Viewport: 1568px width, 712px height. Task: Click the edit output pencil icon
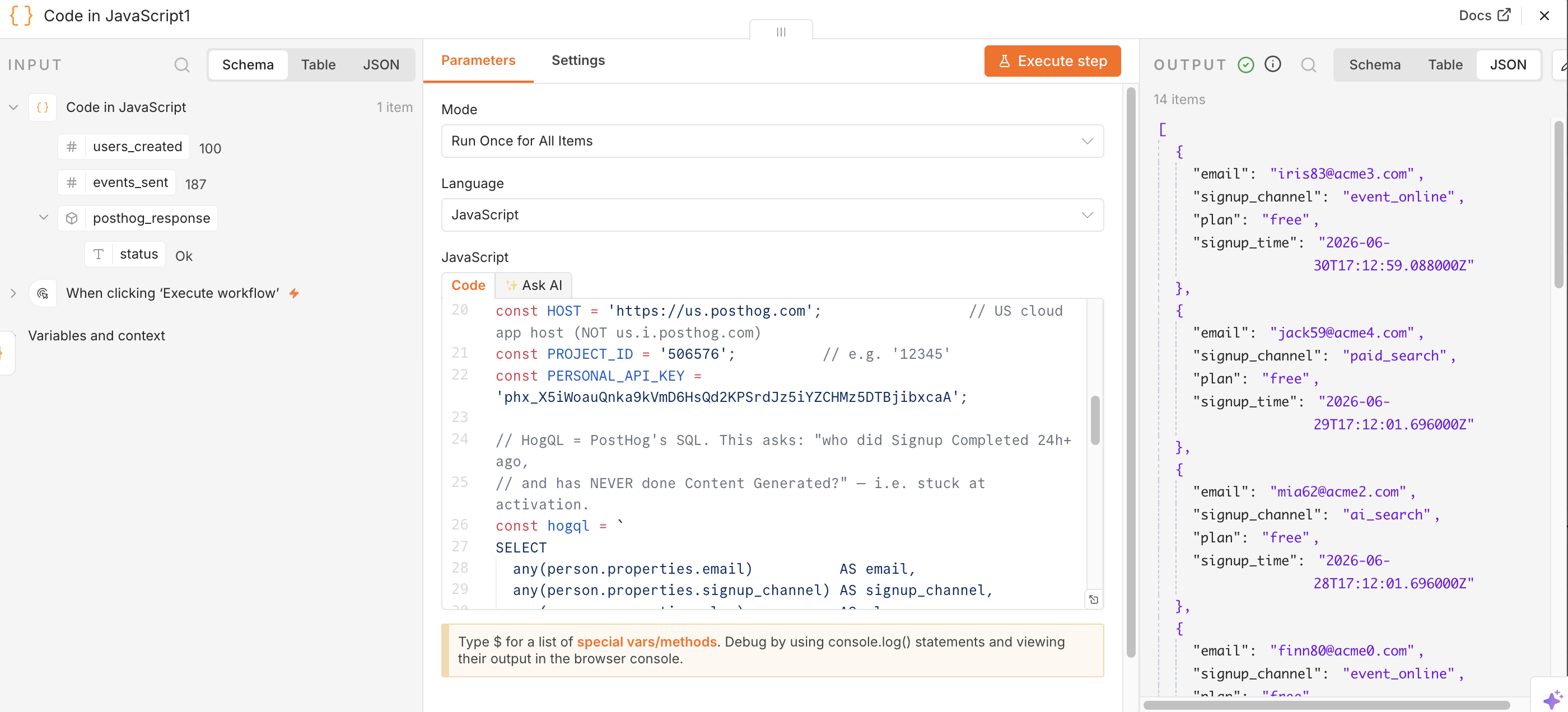(x=1561, y=64)
